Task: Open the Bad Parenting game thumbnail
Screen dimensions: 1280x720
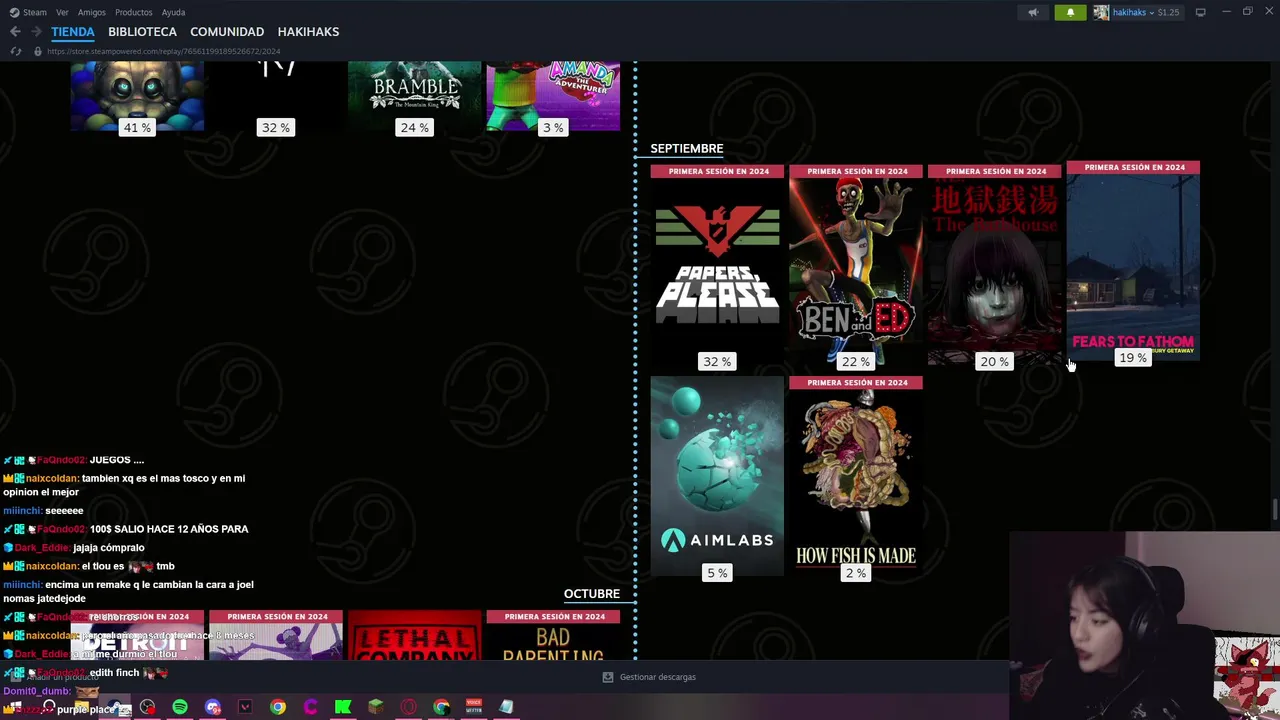Action: click(553, 636)
